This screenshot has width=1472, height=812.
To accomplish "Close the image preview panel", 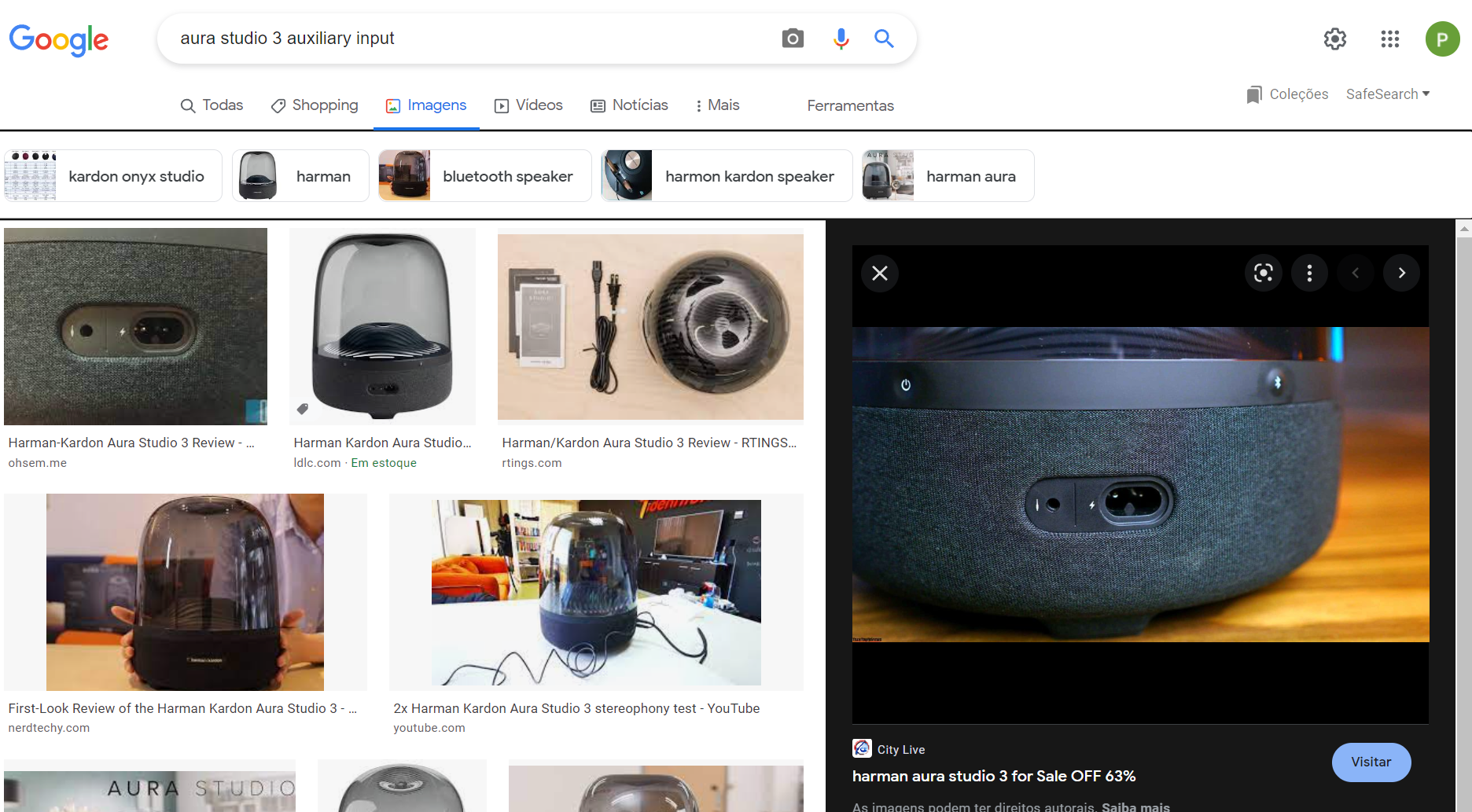I will coord(880,273).
